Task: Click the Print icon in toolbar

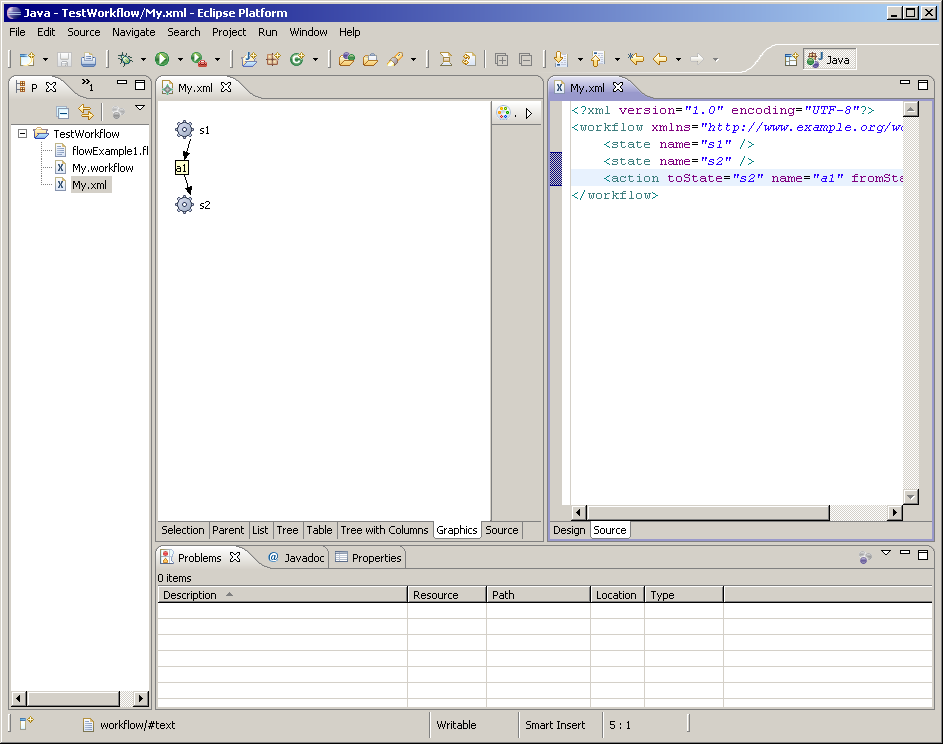Action: click(89, 60)
